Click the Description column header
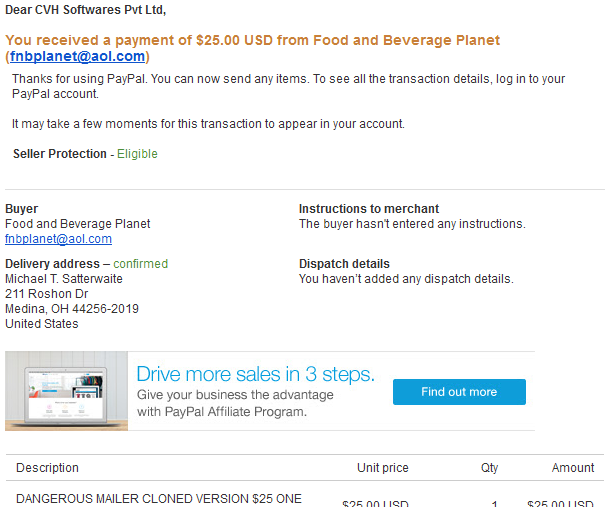The height and width of the screenshot is (507, 610). click(47, 468)
